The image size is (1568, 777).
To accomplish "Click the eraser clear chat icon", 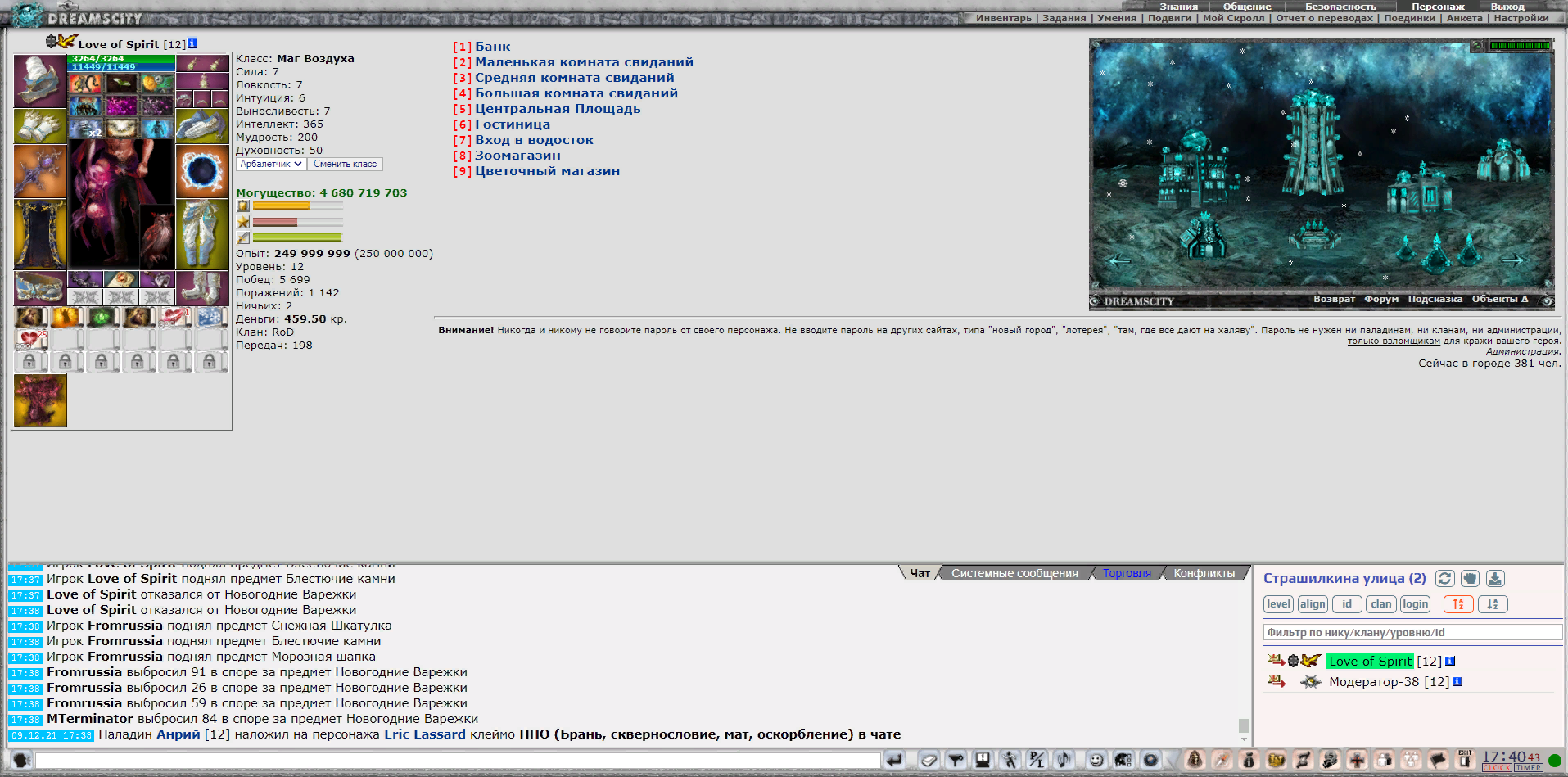I will 929,760.
